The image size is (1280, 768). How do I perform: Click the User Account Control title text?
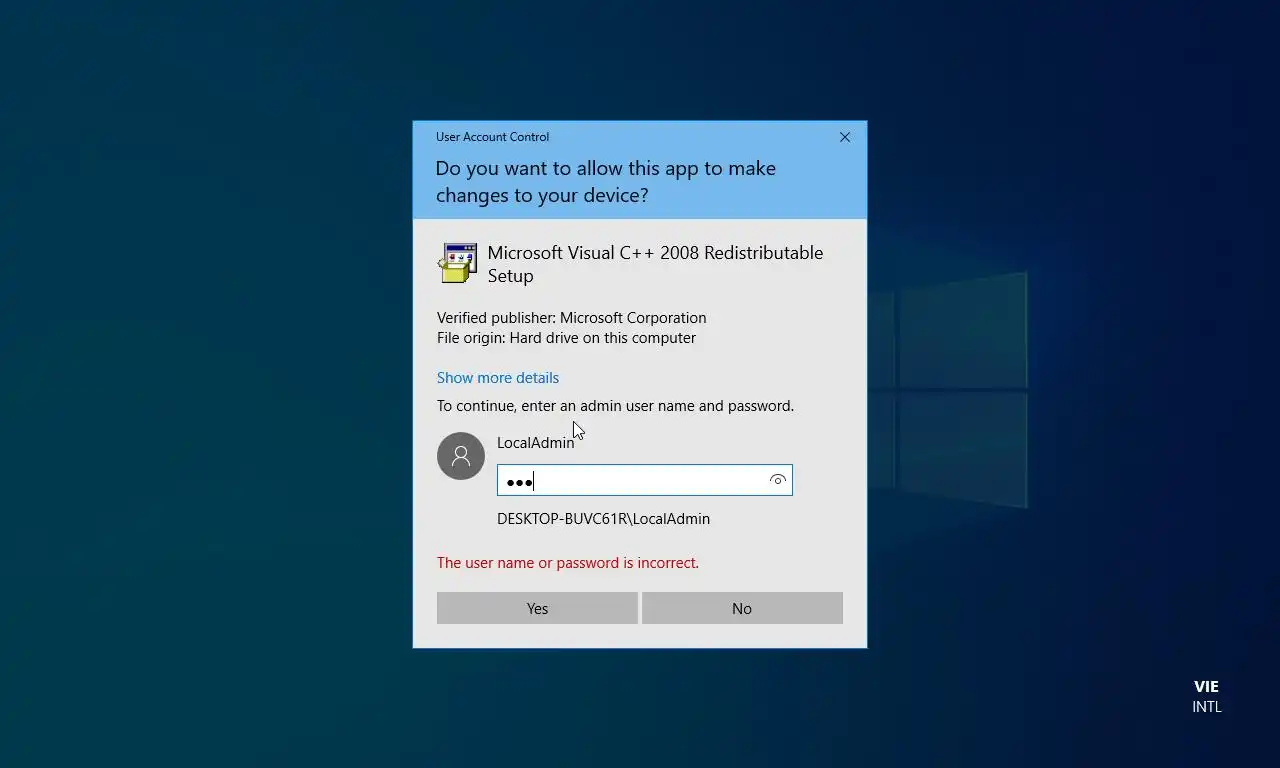(x=492, y=137)
